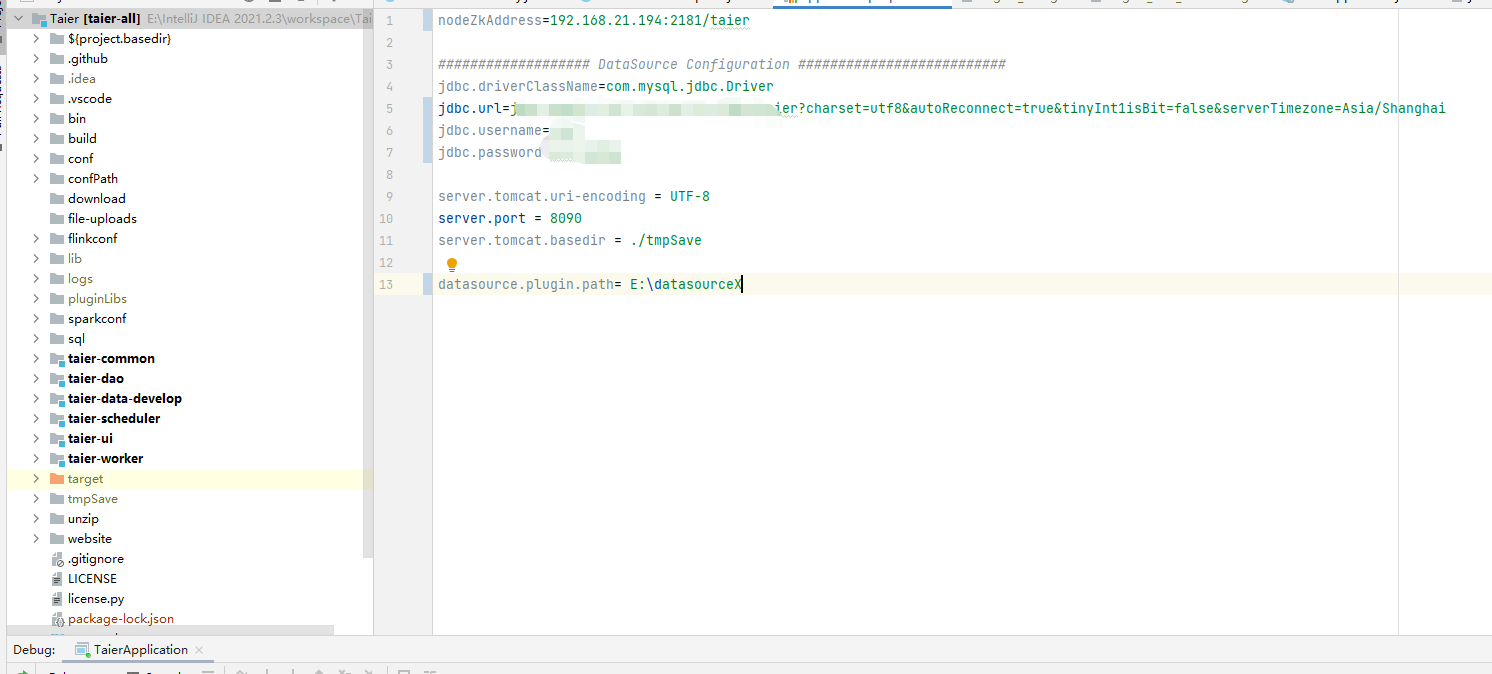
Task: Click the orange target folder icon
Action: pos(55,478)
